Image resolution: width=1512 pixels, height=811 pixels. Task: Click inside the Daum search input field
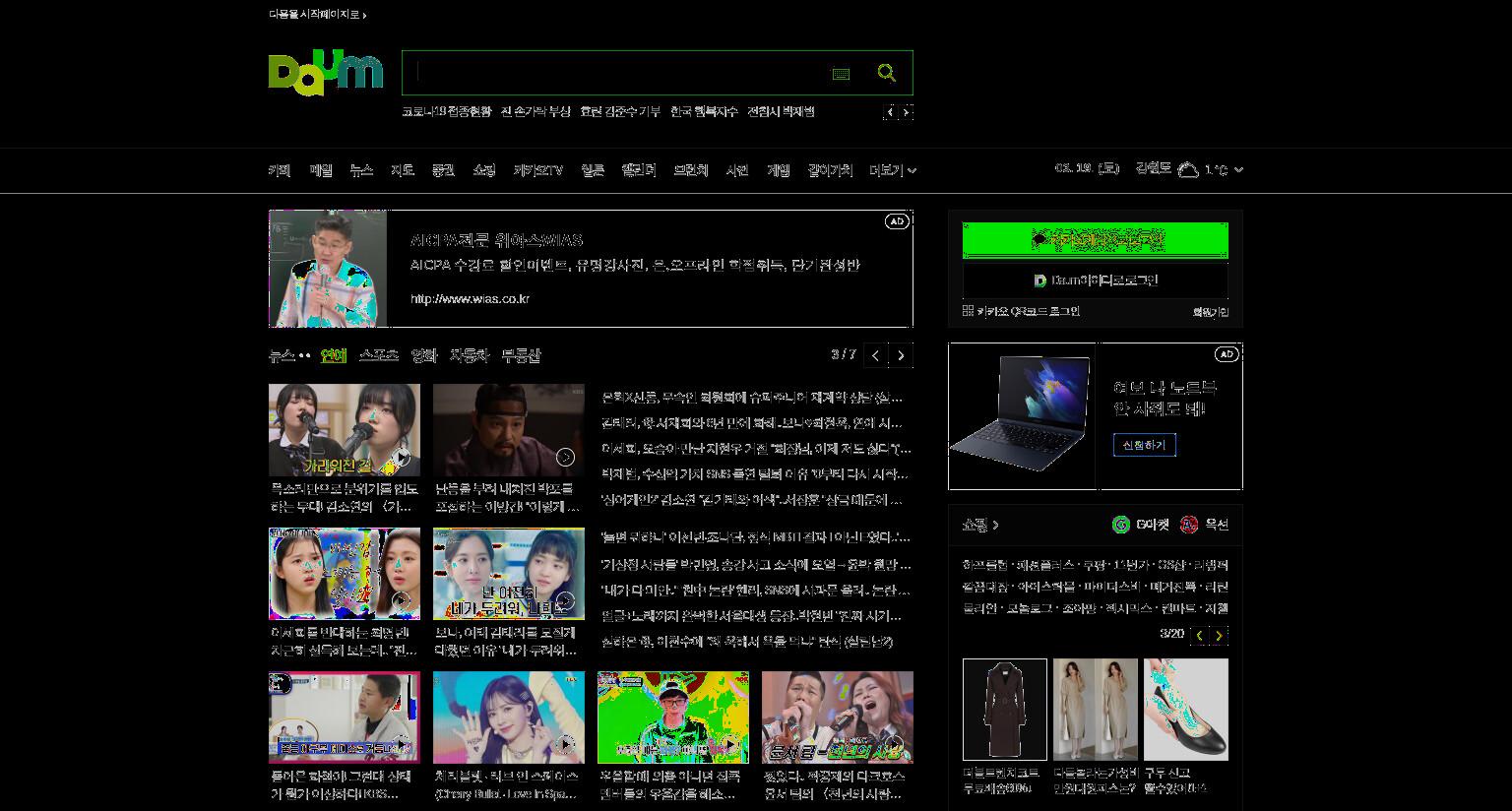616,73
